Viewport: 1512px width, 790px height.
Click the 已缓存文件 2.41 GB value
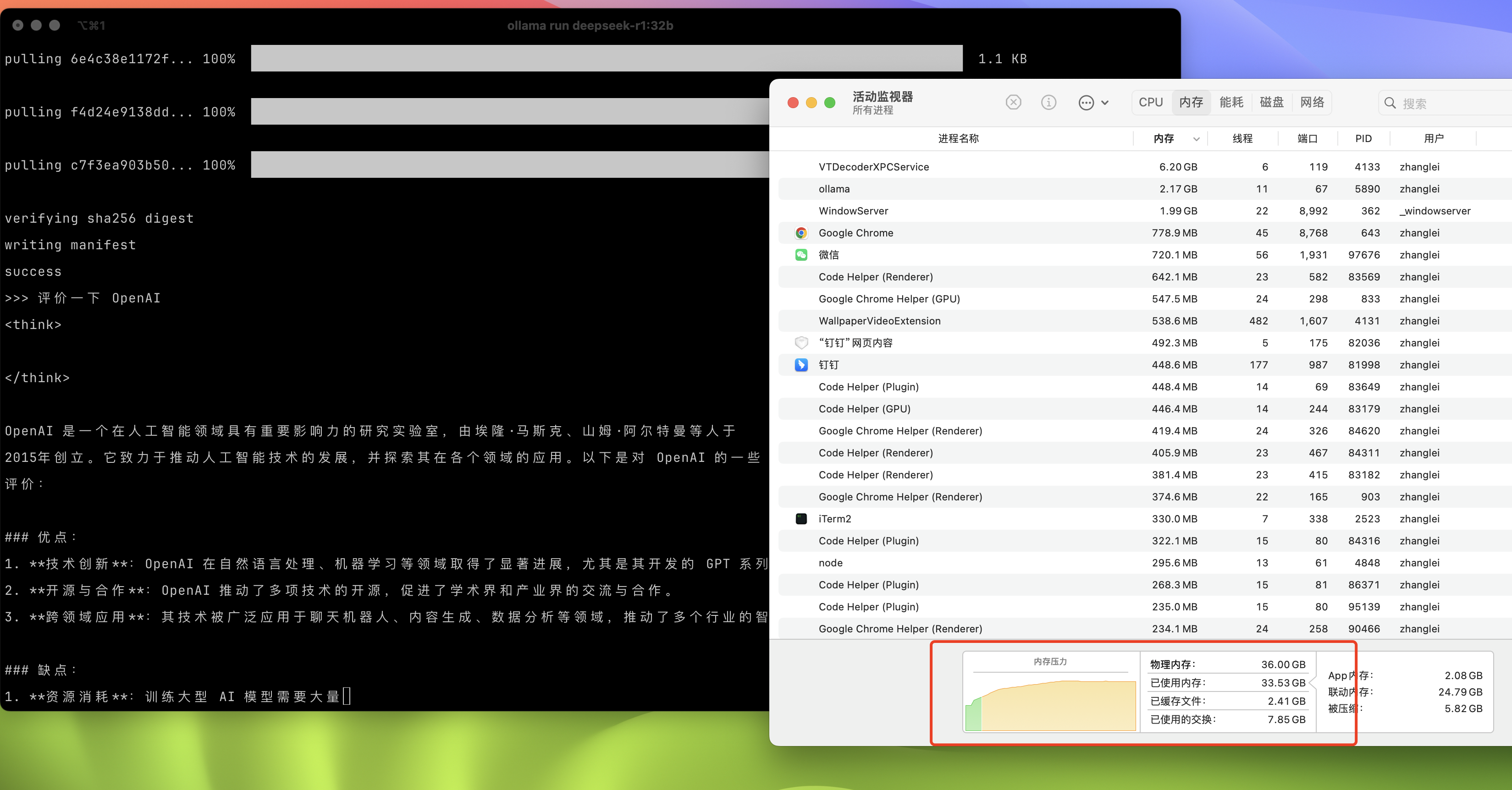tap(1286, 701)
